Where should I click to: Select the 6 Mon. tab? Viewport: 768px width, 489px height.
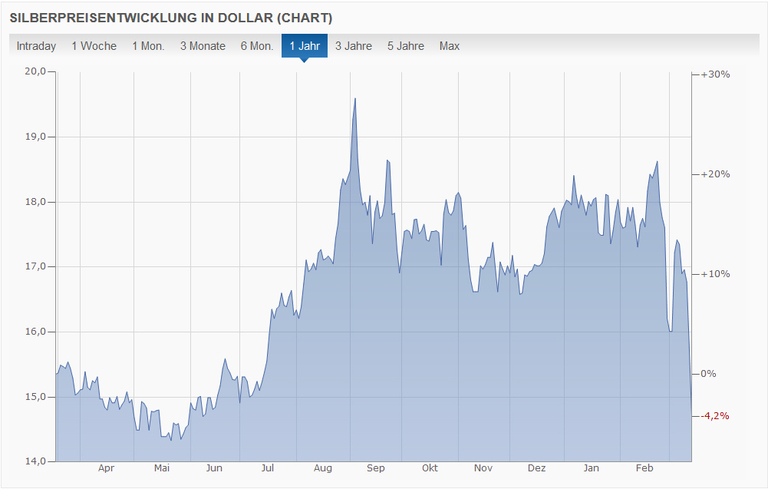(x=257, y=46)
